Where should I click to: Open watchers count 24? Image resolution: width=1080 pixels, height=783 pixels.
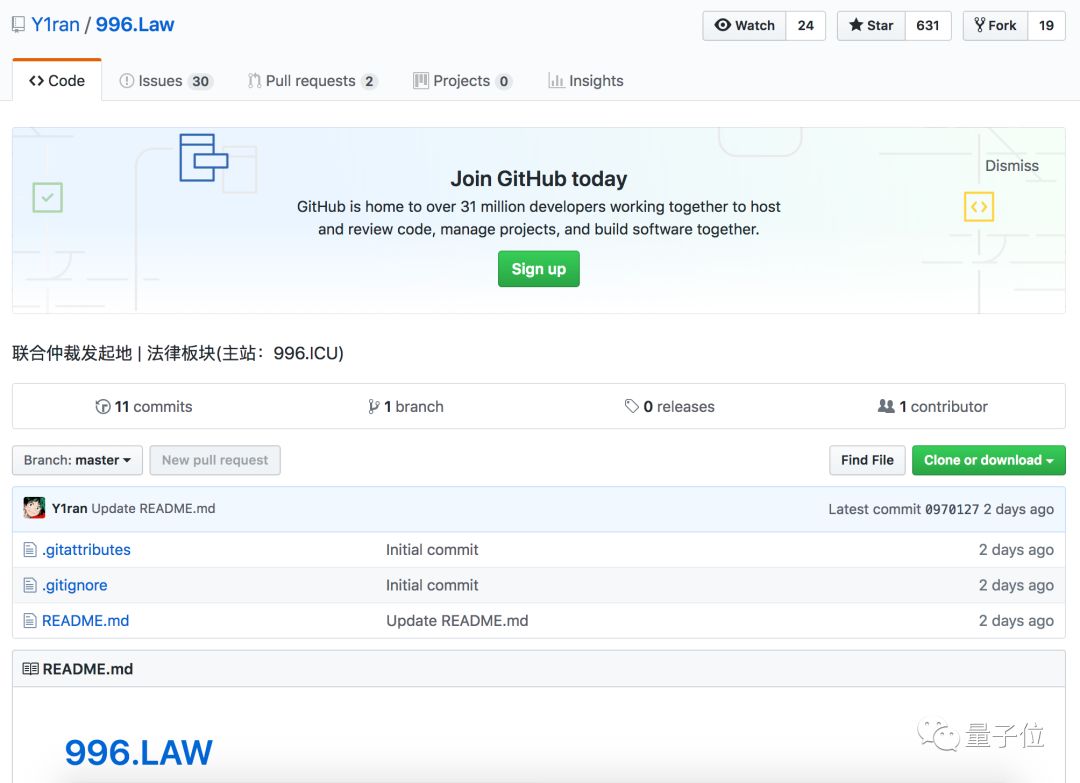tap(806, 25)
